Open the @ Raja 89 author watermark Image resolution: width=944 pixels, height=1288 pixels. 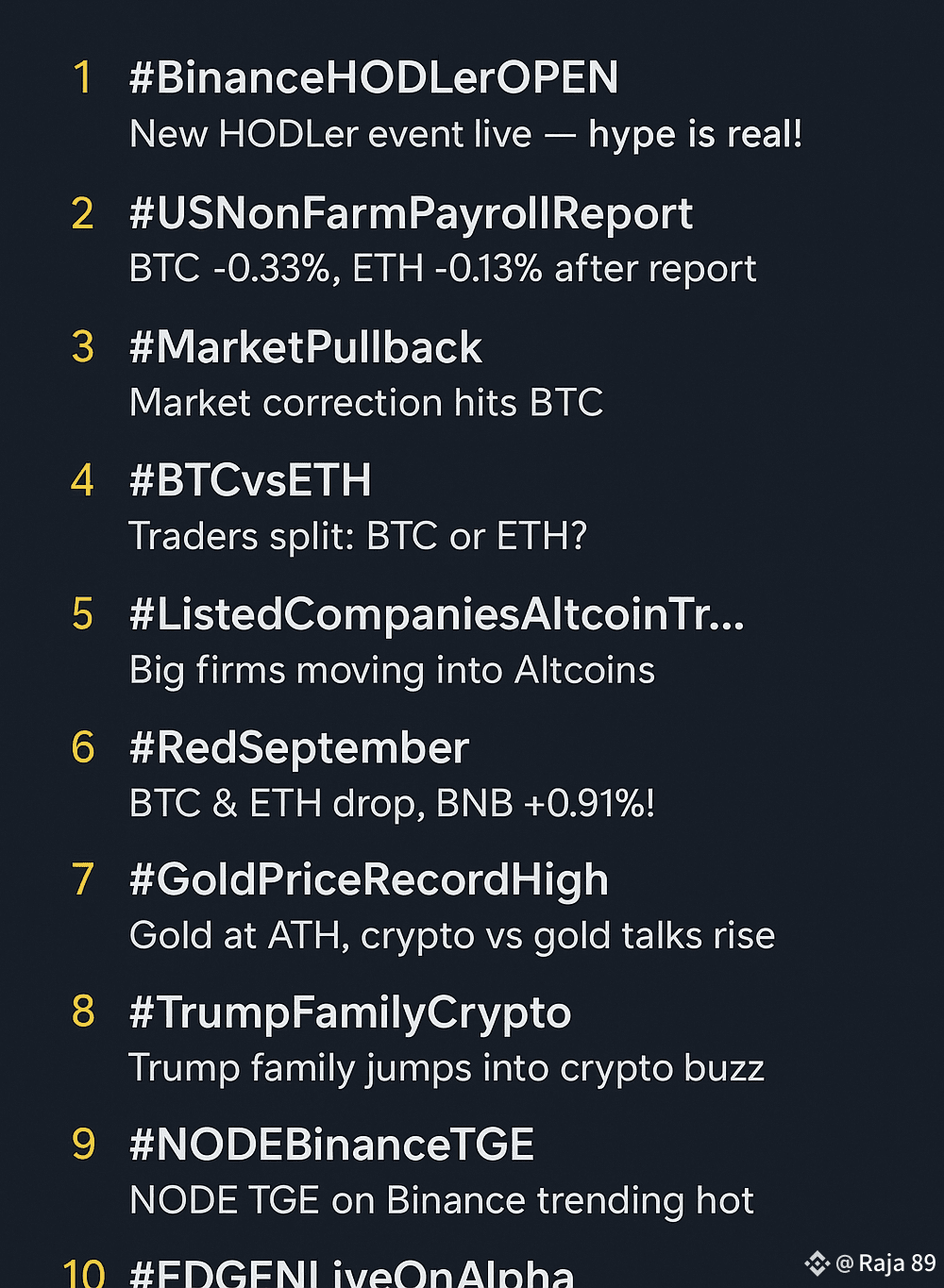click(x=886, y=1263)
